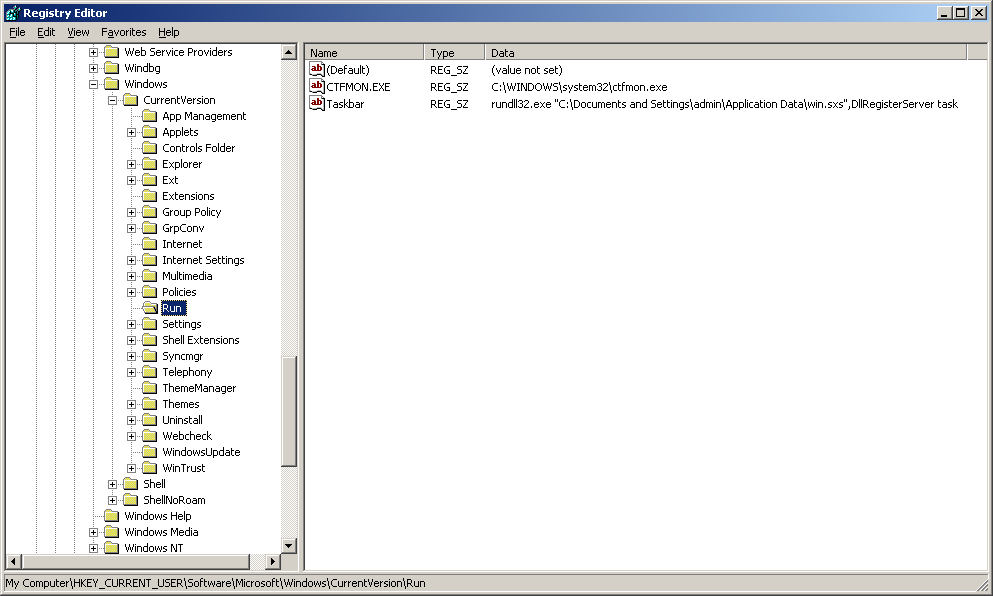Screen dimensions: 993x596
Task: Click the (Default) string value icon
Action: point(317,69)
